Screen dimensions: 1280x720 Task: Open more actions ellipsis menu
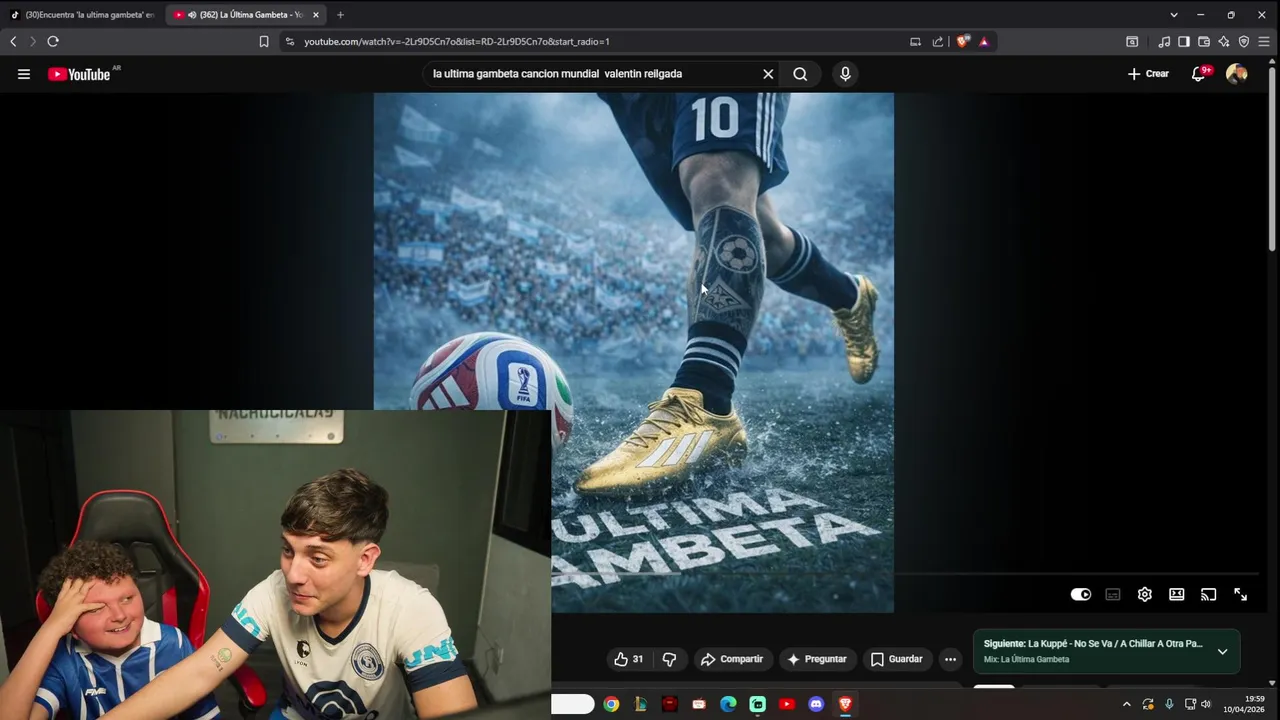click(951, 659)
